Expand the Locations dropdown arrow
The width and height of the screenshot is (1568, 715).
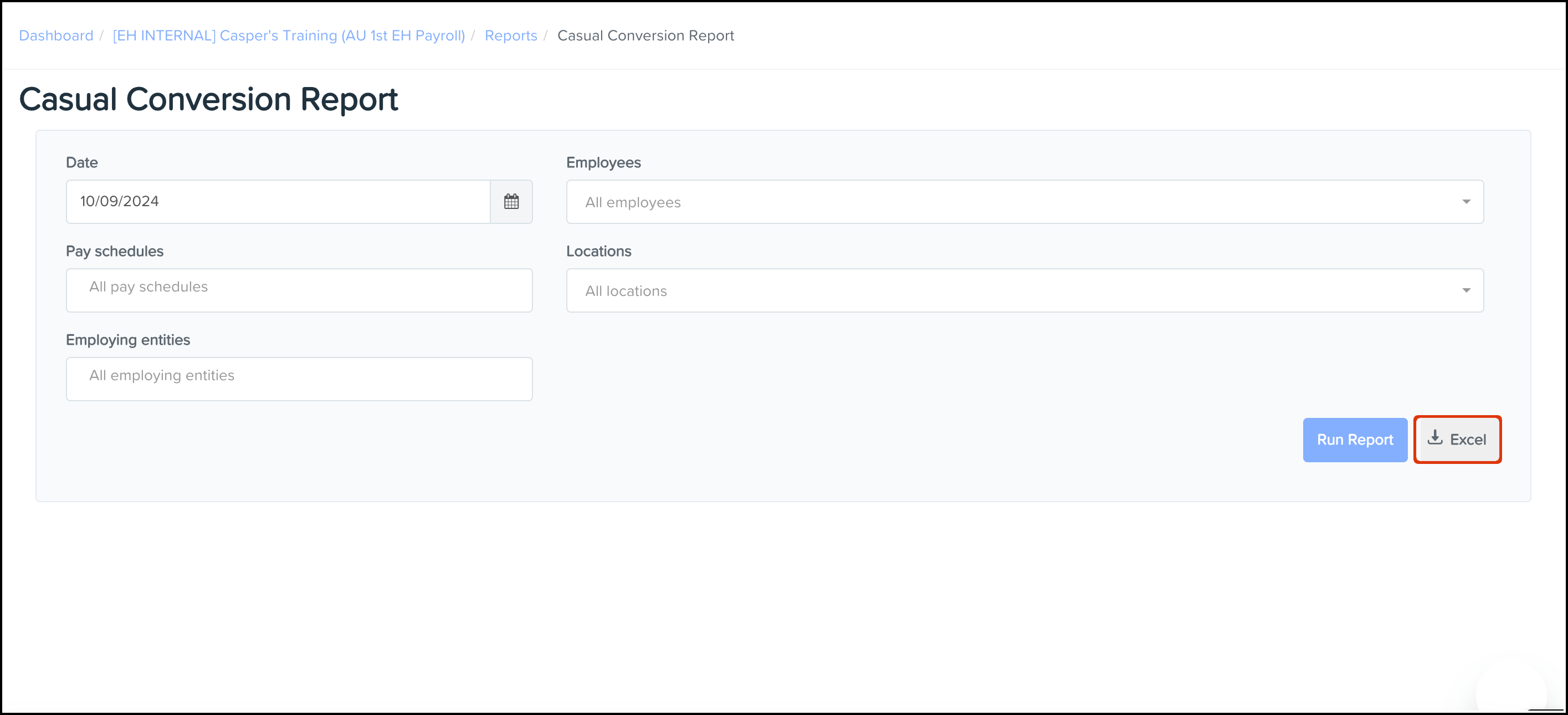click(x=1465, y=290)
